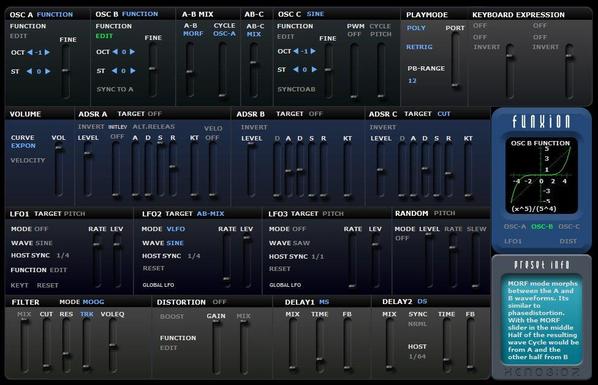598x385 pixels.
Task: Raise OSC B octave using right arrow
Action: point(132,52)
